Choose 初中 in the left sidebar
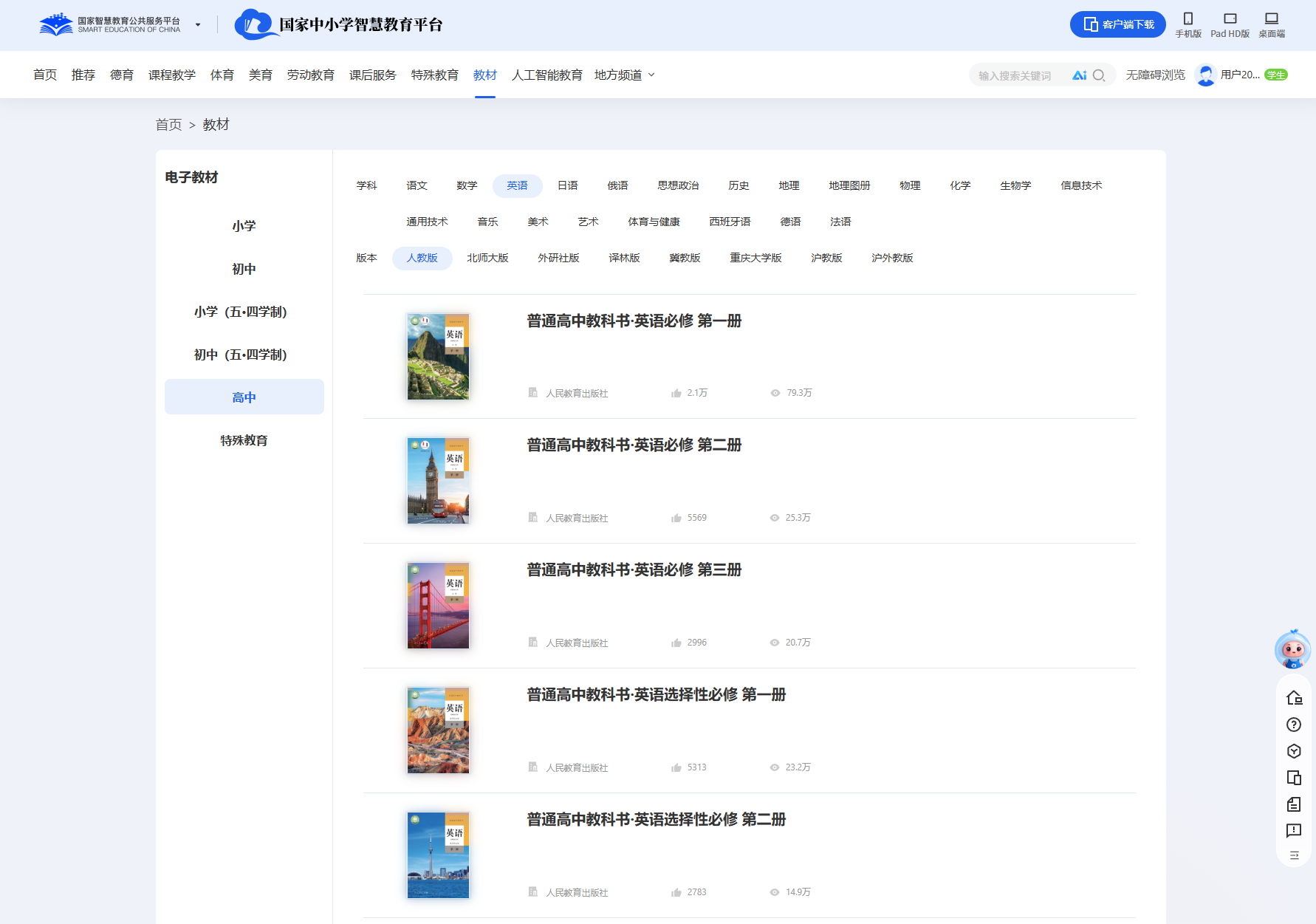This screenshot has width=1316, height=924. click(x=244, y=269)
